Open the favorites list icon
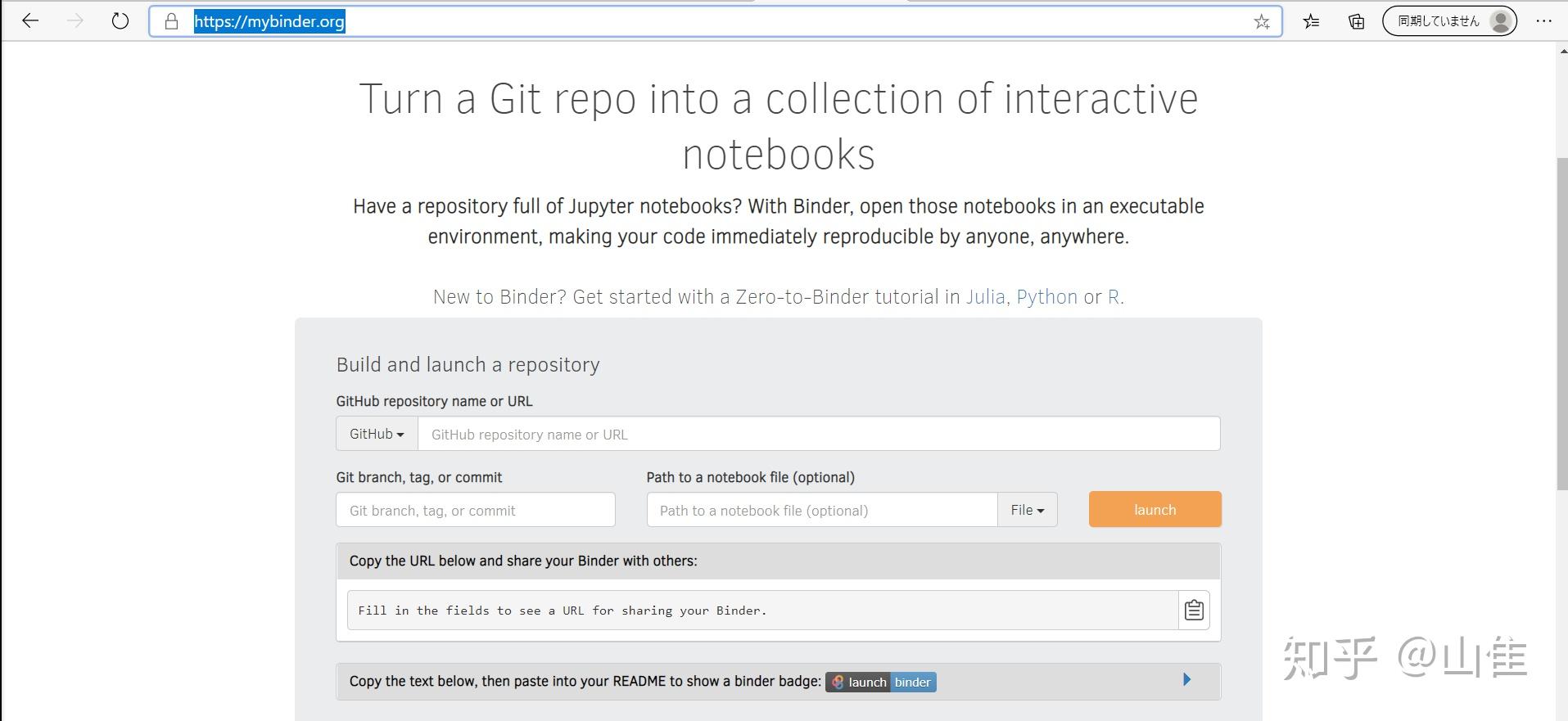The height and width of the screenshot is (721, 1568). [1311, 21]
